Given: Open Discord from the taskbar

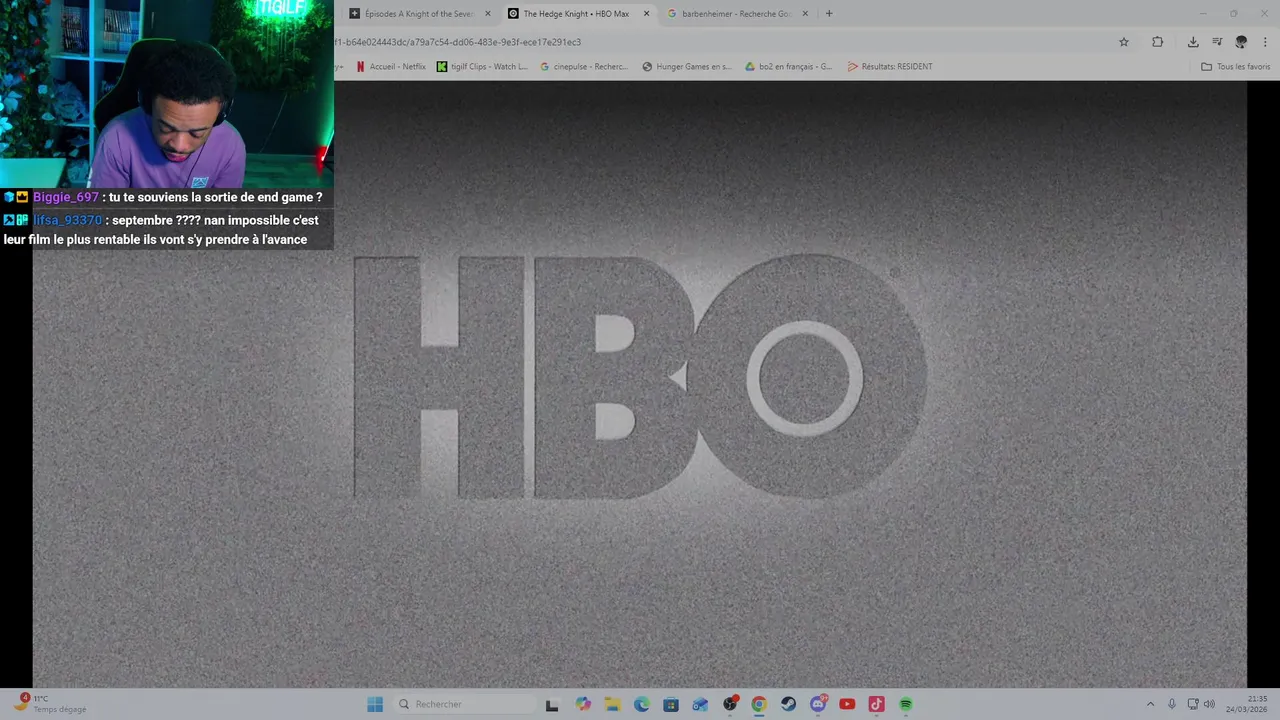Looking at the screenshot, I should (818, 704).
